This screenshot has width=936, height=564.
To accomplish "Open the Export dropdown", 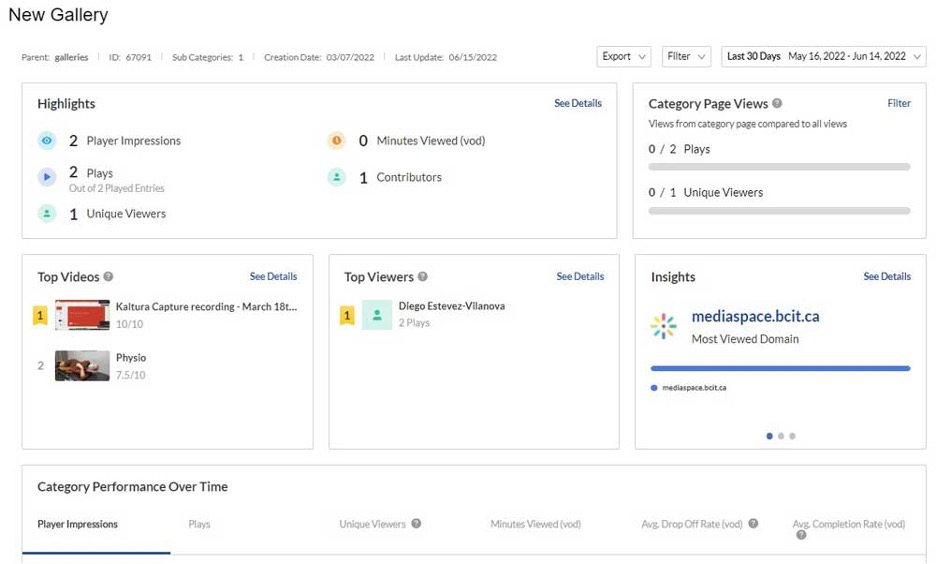I will click(x=625, y=57).
